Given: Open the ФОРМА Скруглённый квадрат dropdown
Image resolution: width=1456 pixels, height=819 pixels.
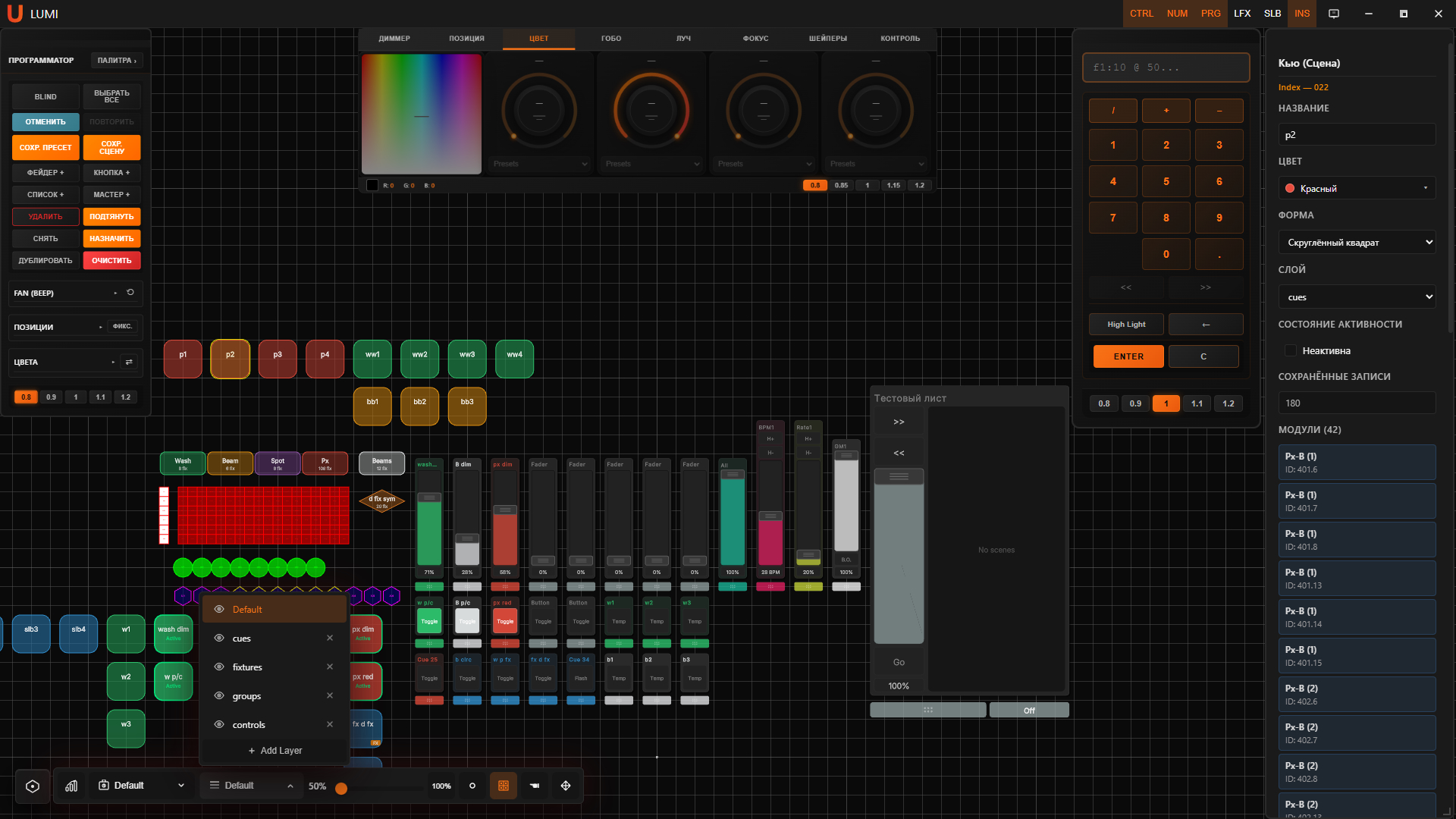Looking at the screenshot, I should (x=1357, y=243).
